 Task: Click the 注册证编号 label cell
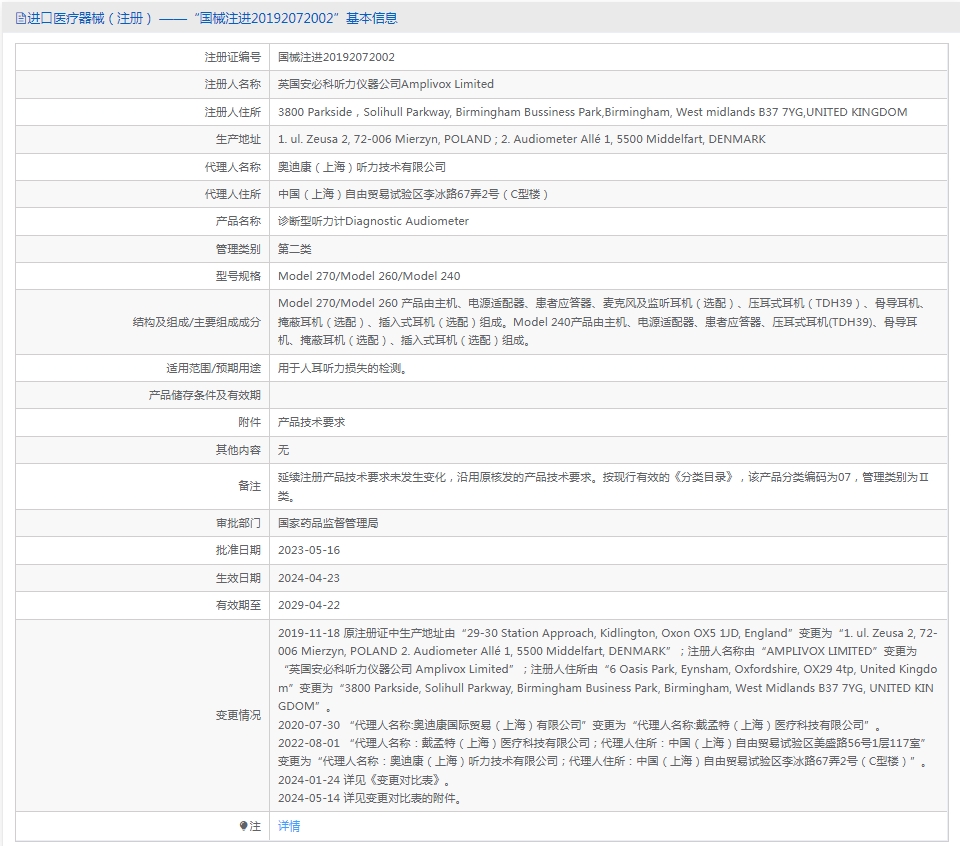pyautogui.click(x=233, y=57)
